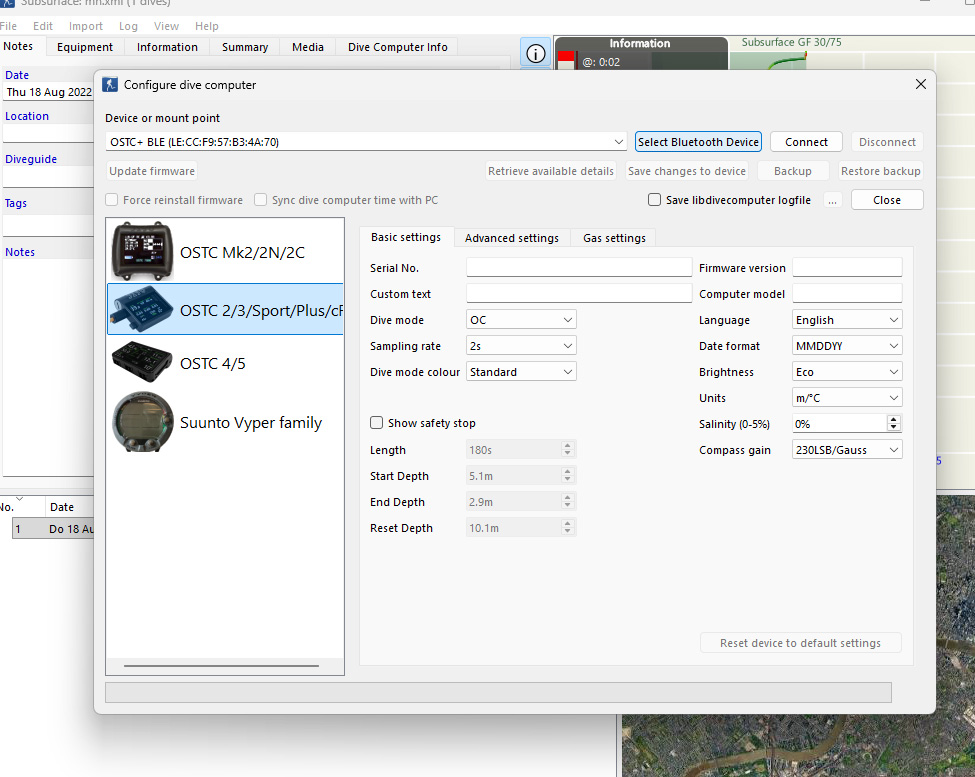Image resolution: width=975 pixels, height=777 pixels.
Task: Click the Reset Depth stepper arrows
Action: click(567, 528)
